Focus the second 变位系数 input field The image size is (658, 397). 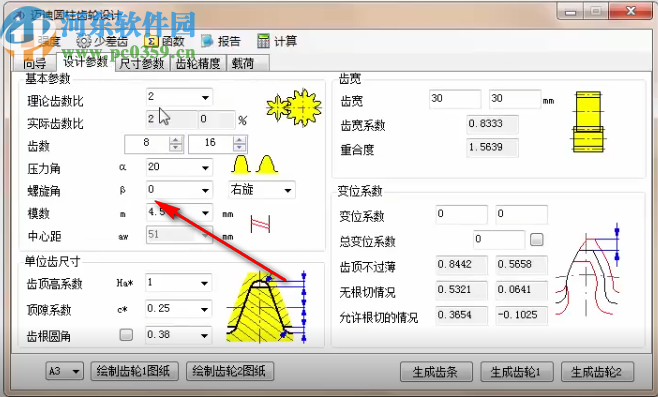pyautogui.click(x=522, y=214)
